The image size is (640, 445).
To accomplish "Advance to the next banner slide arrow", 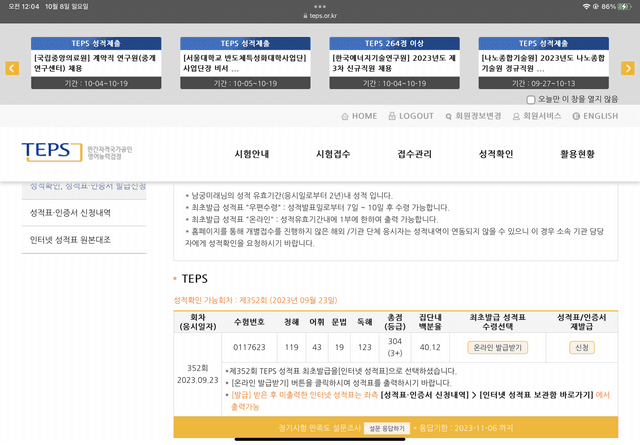I will (x=627, y=68).
